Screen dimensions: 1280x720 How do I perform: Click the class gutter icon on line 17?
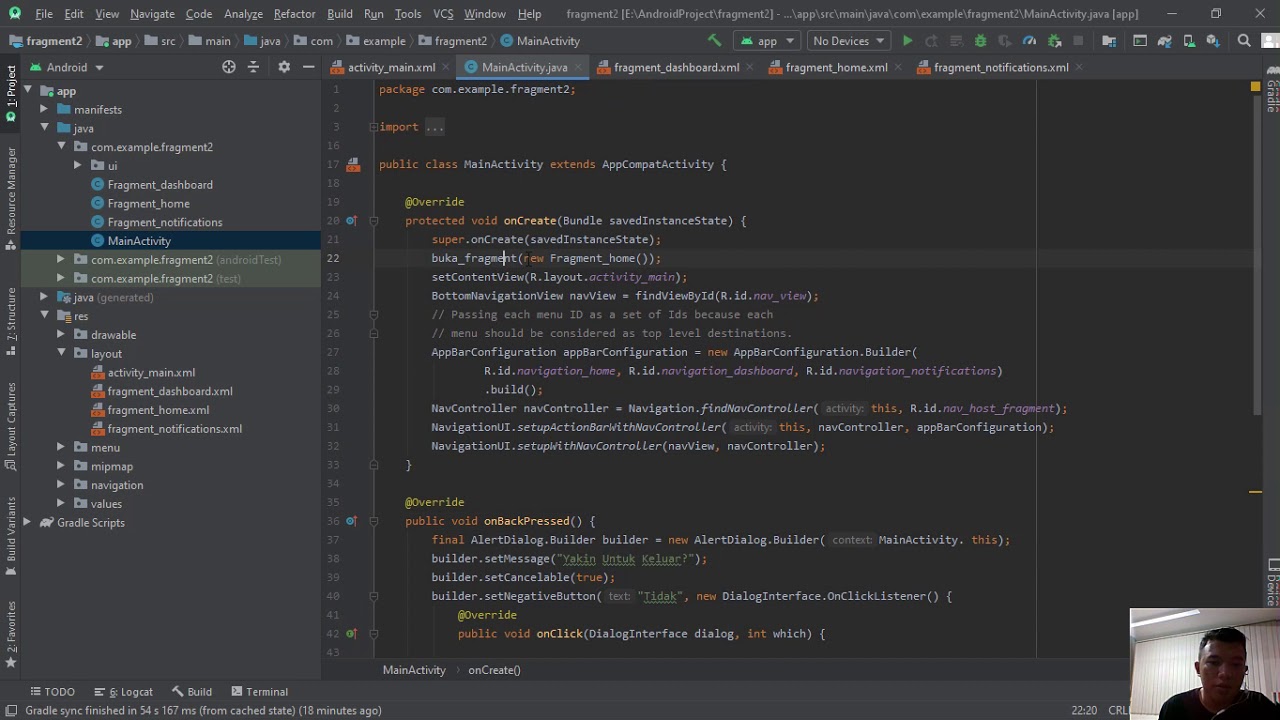tap(353, 165)
